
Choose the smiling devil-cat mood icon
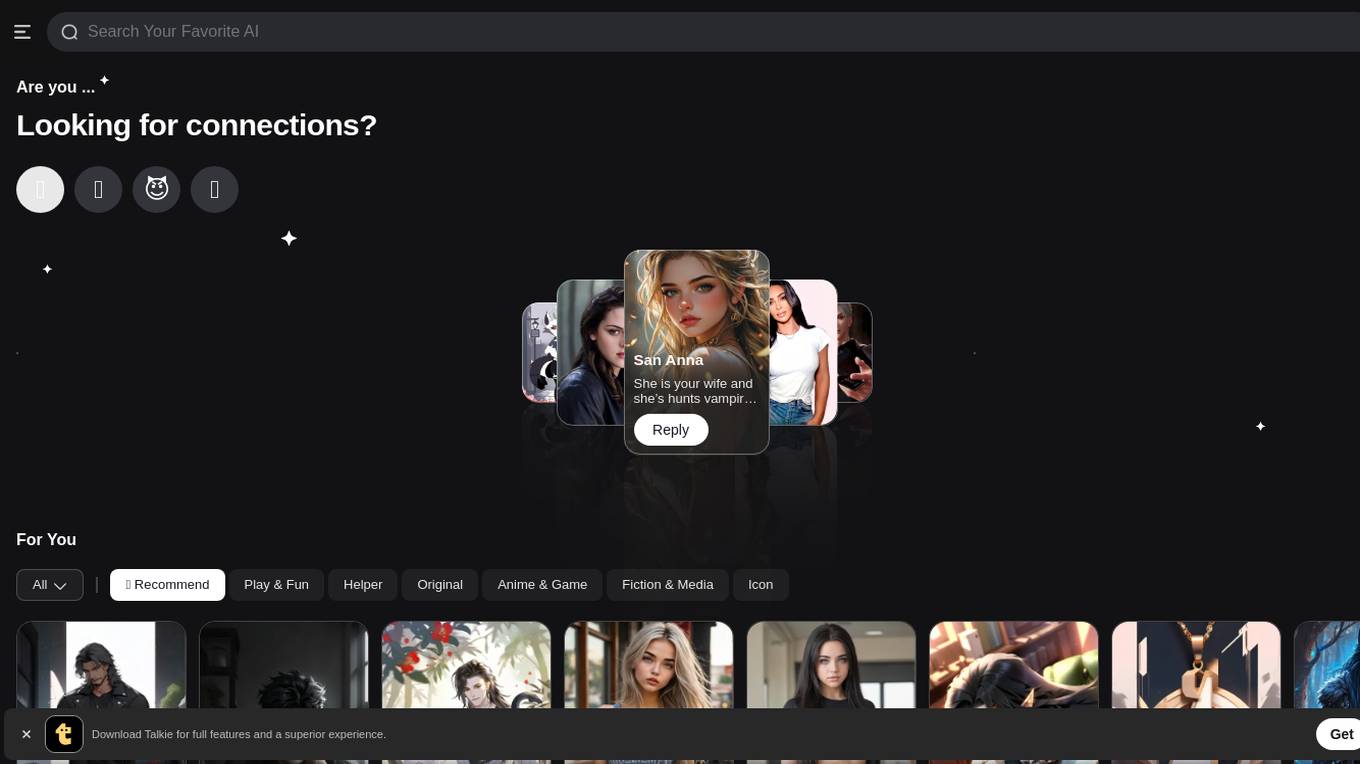click(157, 189)
